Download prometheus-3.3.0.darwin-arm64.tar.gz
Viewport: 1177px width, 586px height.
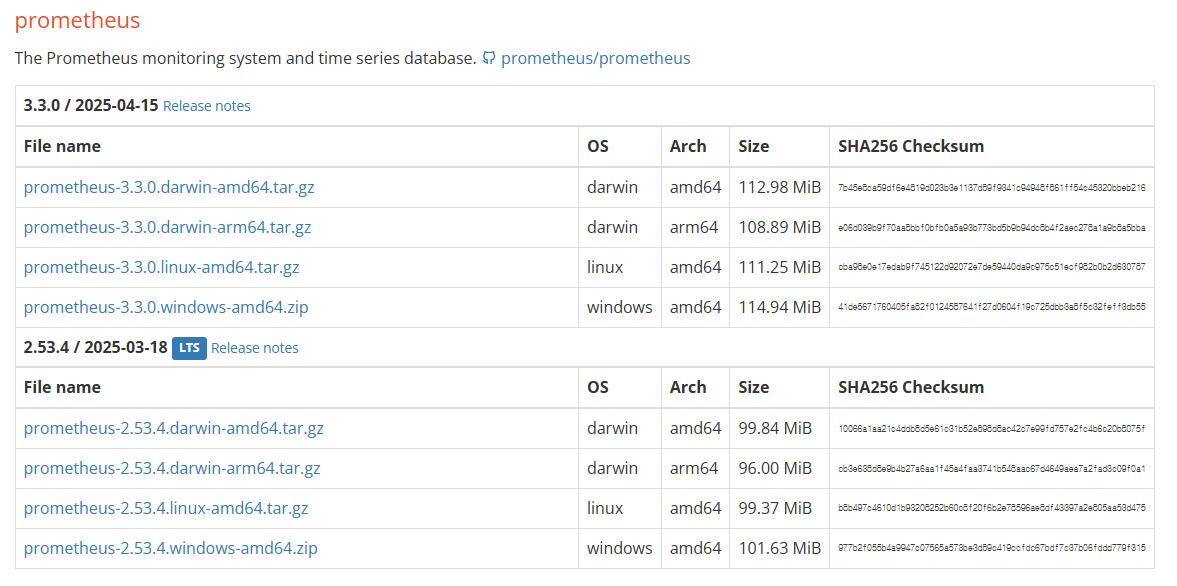tap(167, 227)
